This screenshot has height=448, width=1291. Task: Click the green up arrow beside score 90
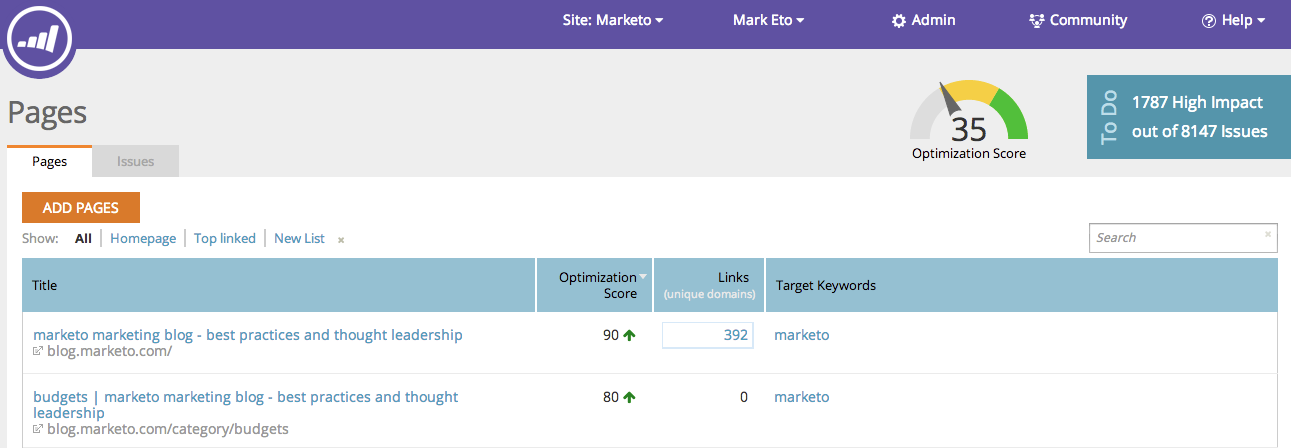point(630,336)
